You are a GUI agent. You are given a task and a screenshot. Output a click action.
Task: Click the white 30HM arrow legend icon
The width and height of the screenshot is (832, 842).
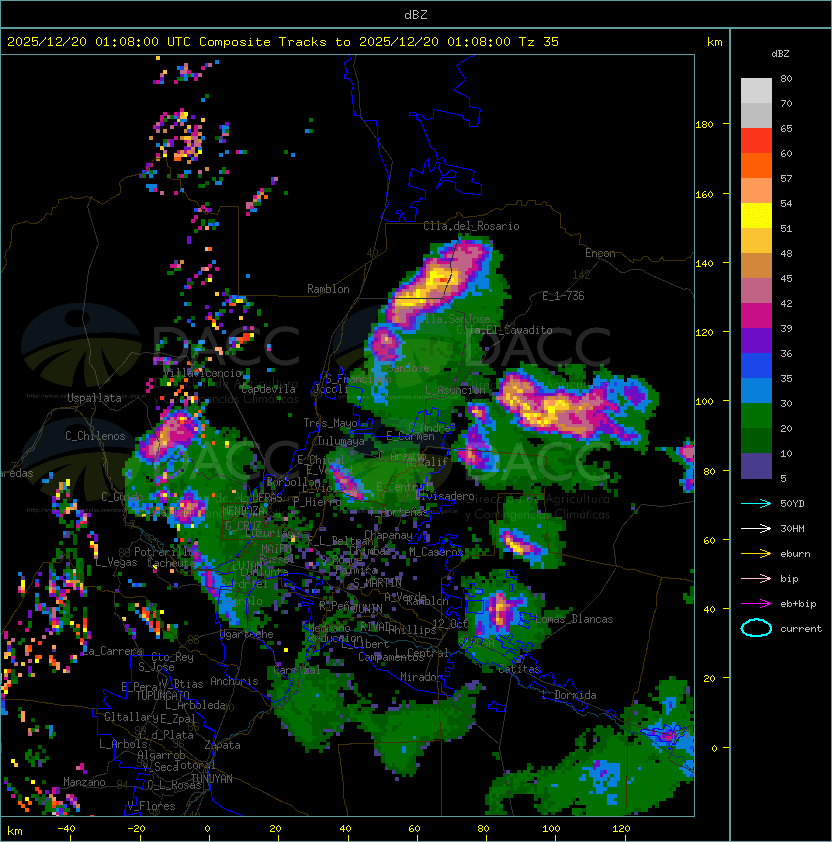(x=756, y=528)
